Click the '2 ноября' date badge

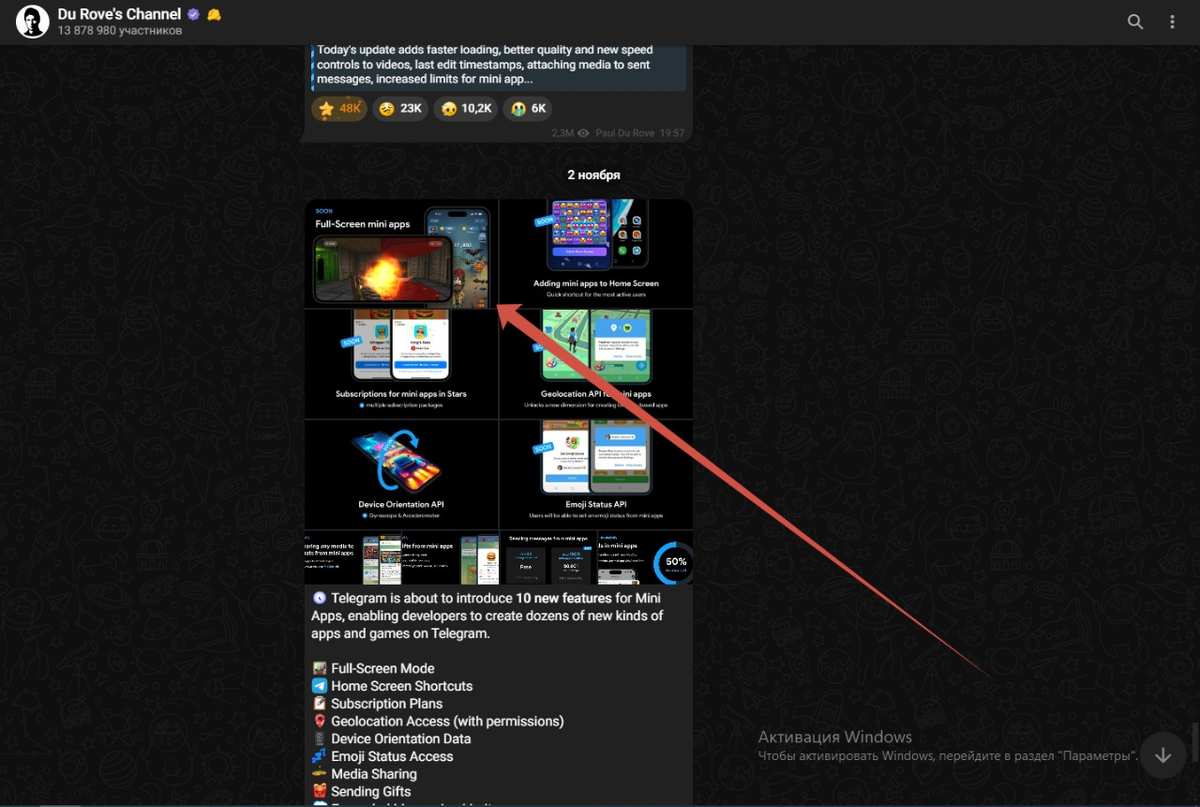[593, 175]
